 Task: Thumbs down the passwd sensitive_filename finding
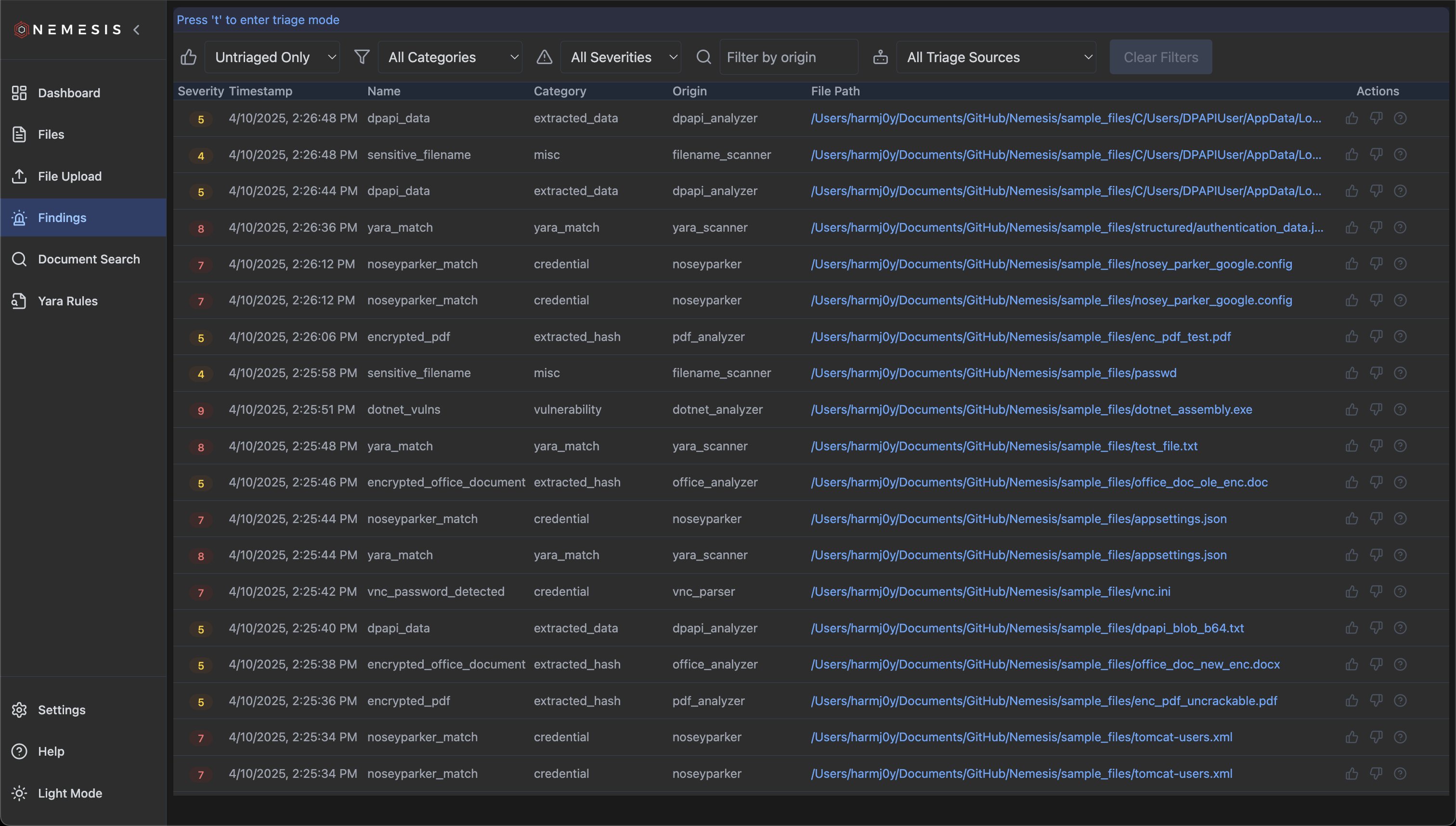coord(1376,373)
